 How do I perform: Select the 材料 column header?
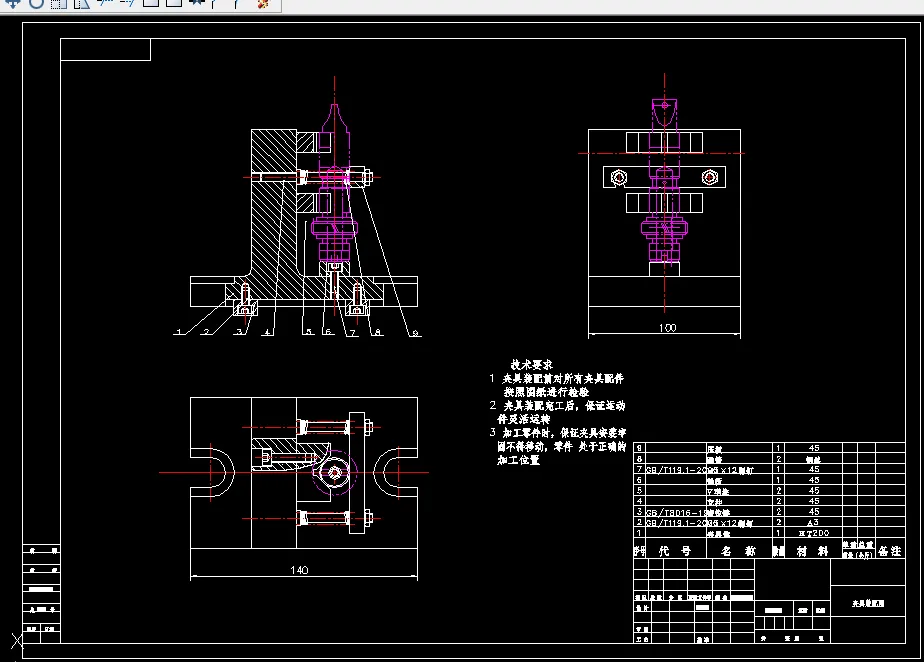coord(812,551)
